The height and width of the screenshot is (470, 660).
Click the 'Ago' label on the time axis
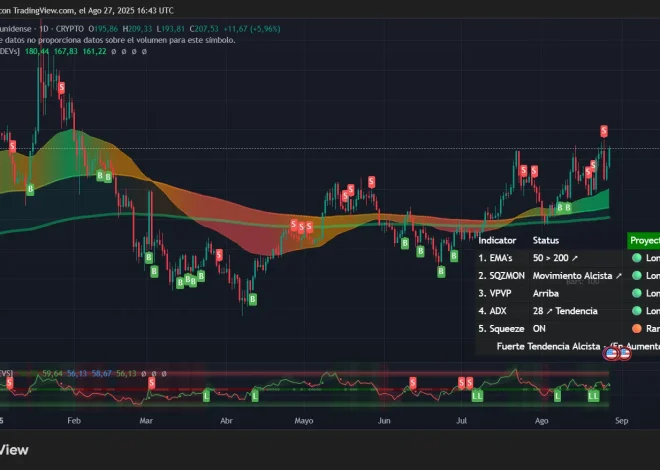(x=542, y=421)
